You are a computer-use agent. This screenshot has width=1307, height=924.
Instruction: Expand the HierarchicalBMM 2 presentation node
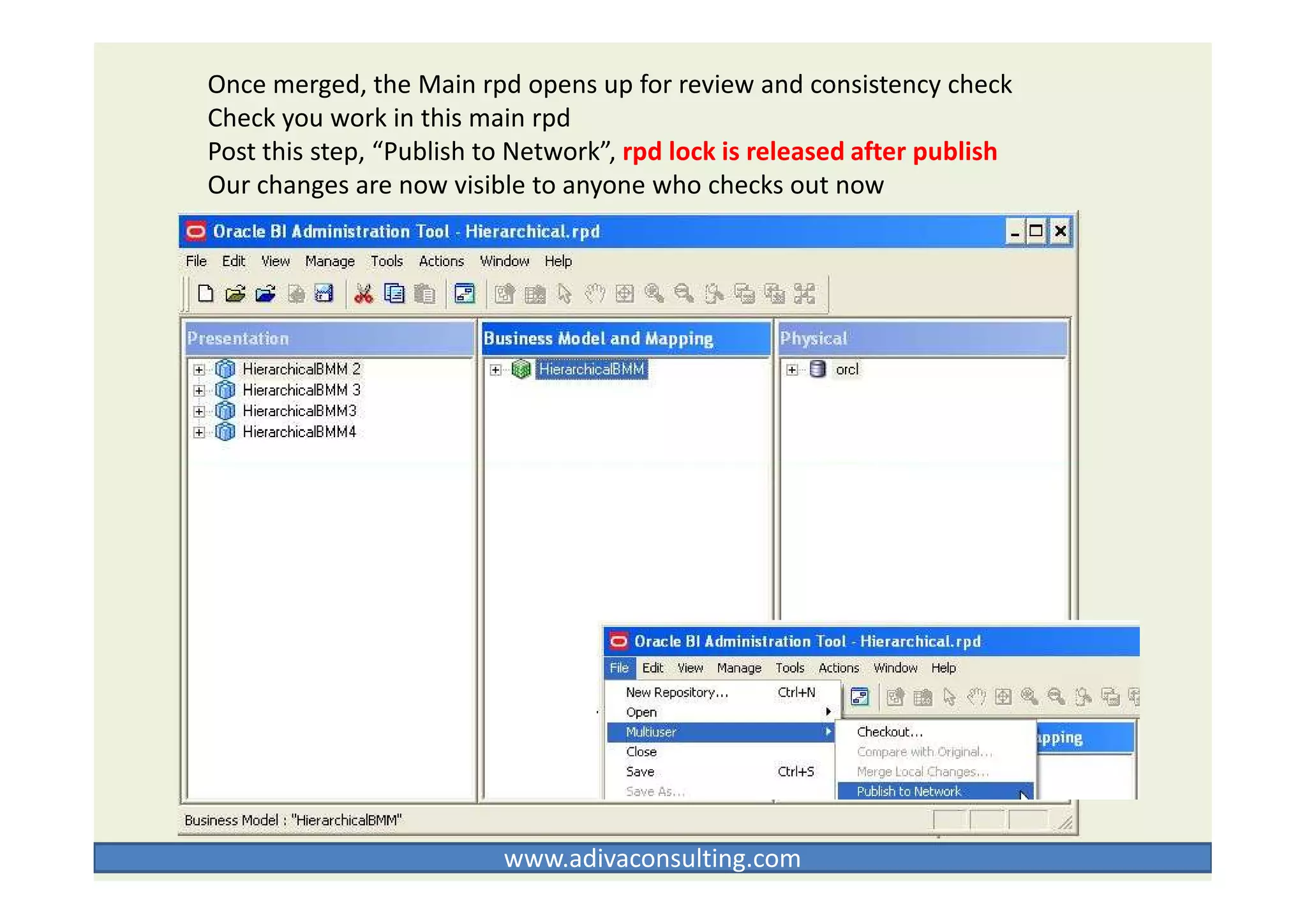point(199,369)
